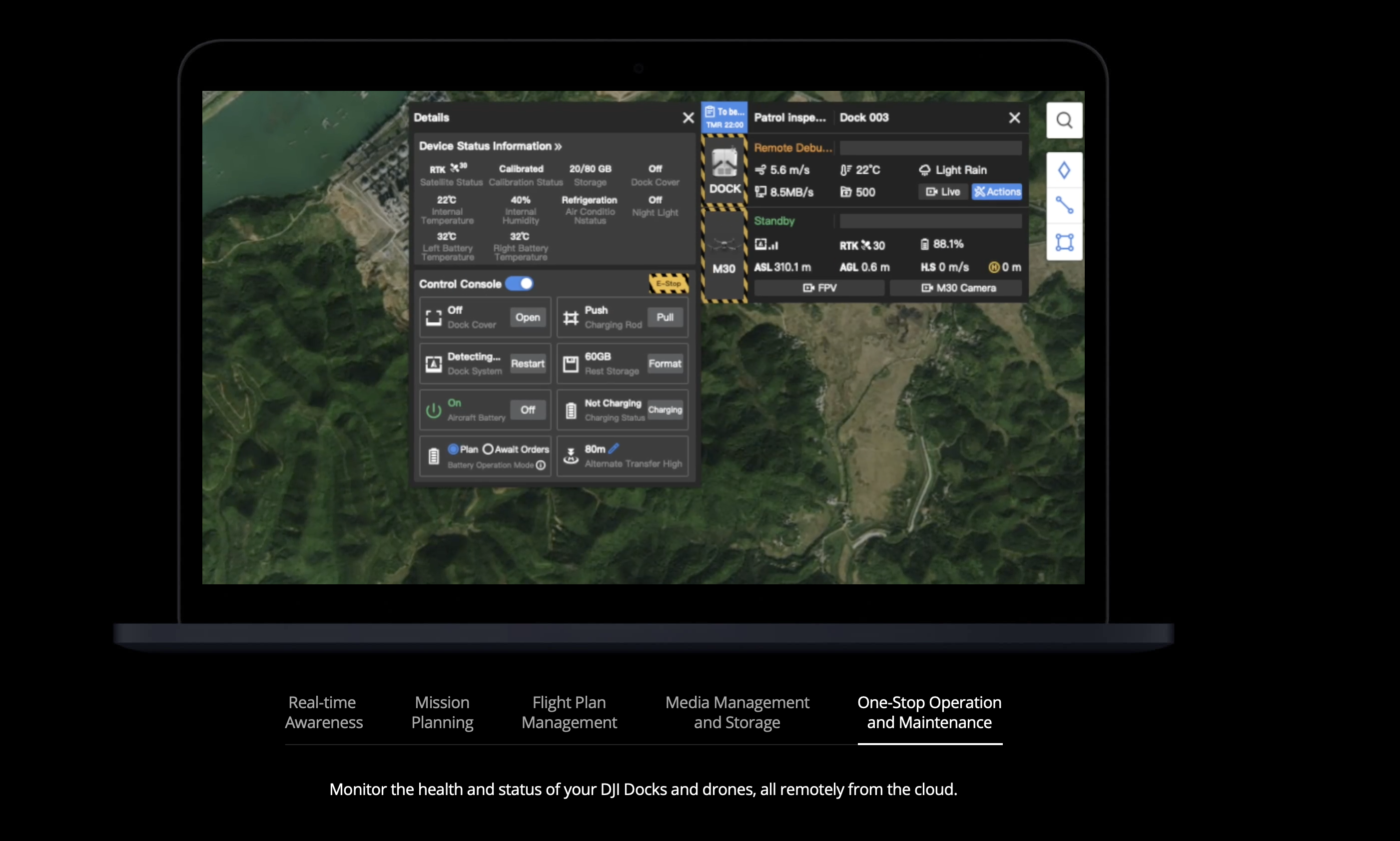Click the blue Actions button
The height and width of the screenshot is (841, 1400).
[996, 192]
